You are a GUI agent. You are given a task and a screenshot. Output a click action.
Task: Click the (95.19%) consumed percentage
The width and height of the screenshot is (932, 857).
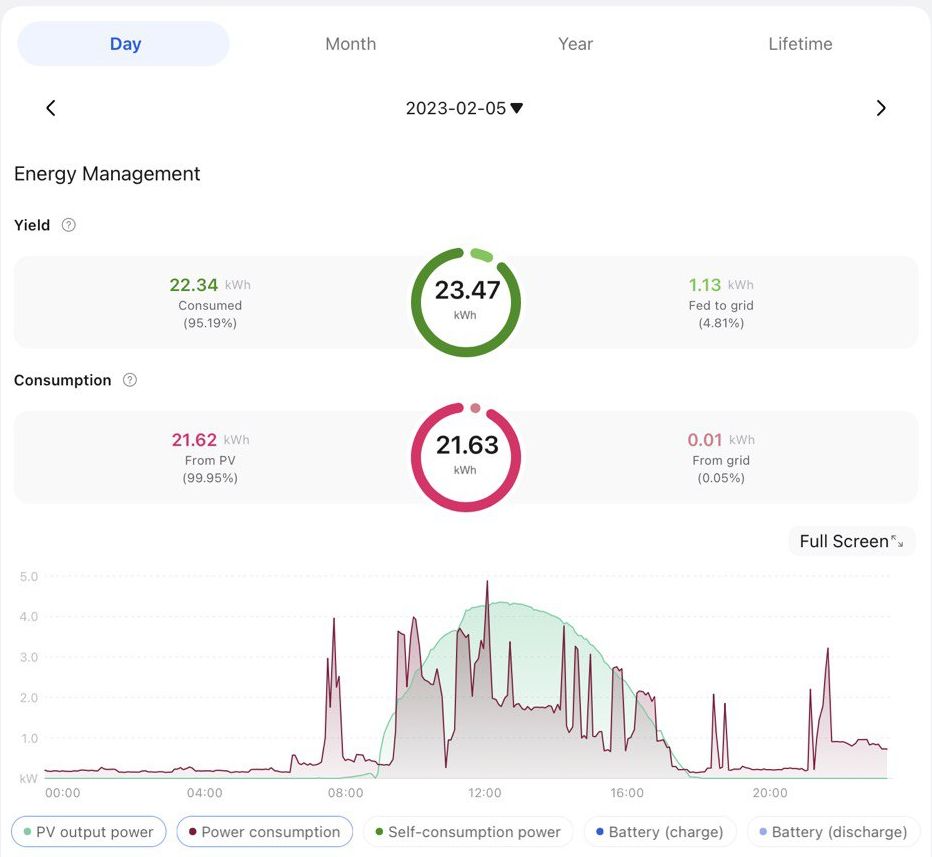pyautogui.click(x=210, y=323)
